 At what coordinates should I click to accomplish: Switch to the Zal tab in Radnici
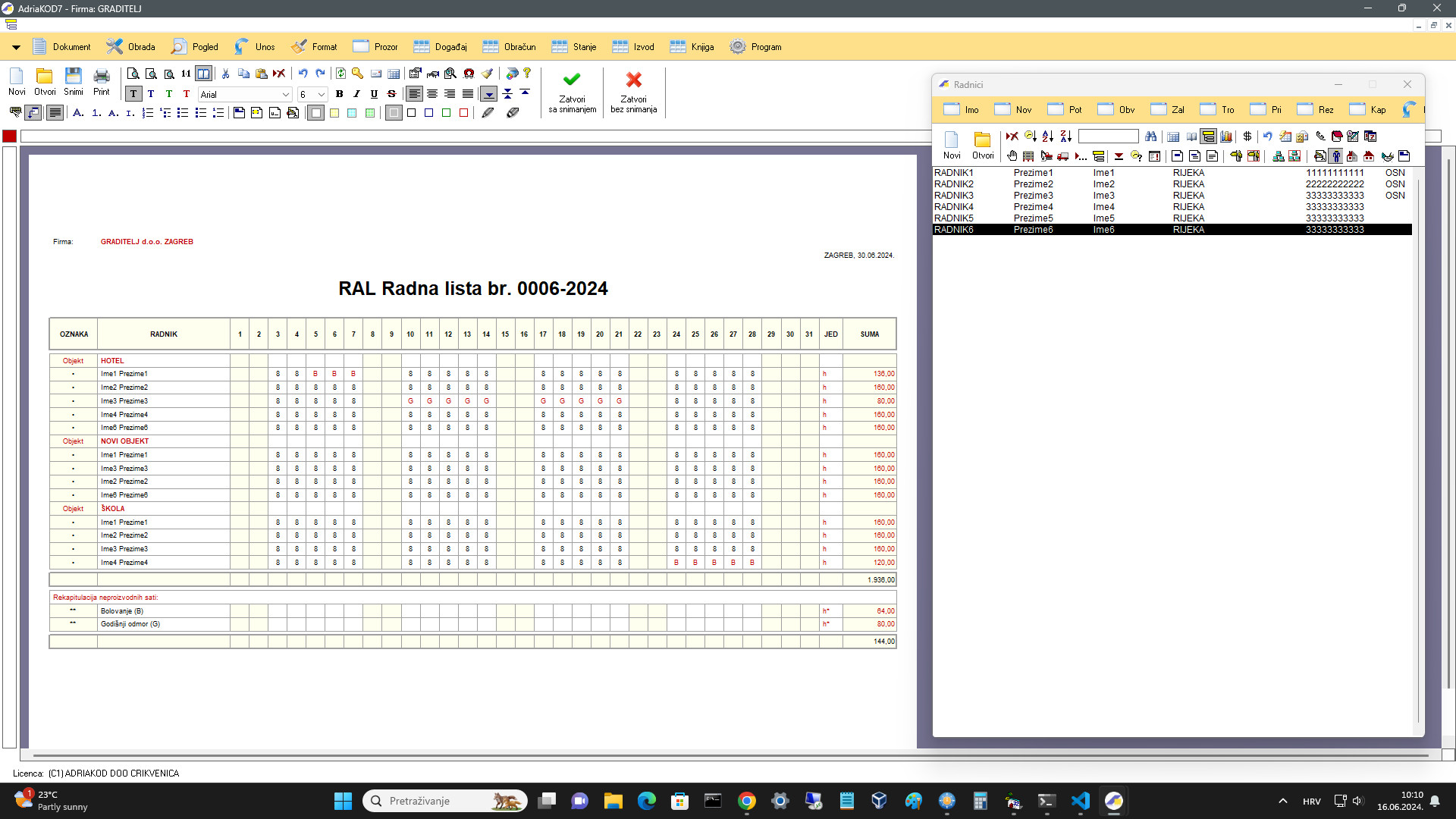[x=1168, y=109]
